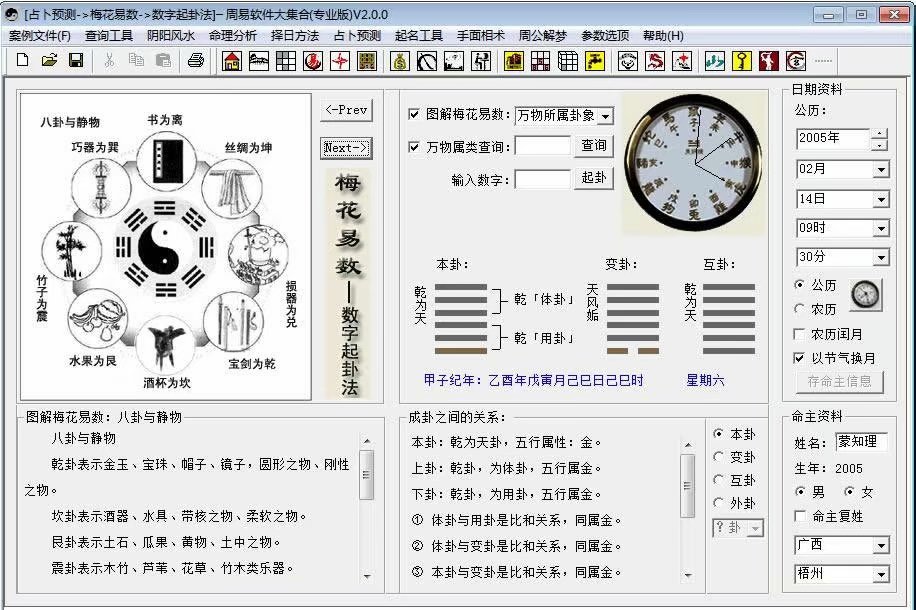This screenshot has width=916, height=610.
Task: Click the small clock icon beside 公历
Action: pyautogui.click(x=866, y=295)
